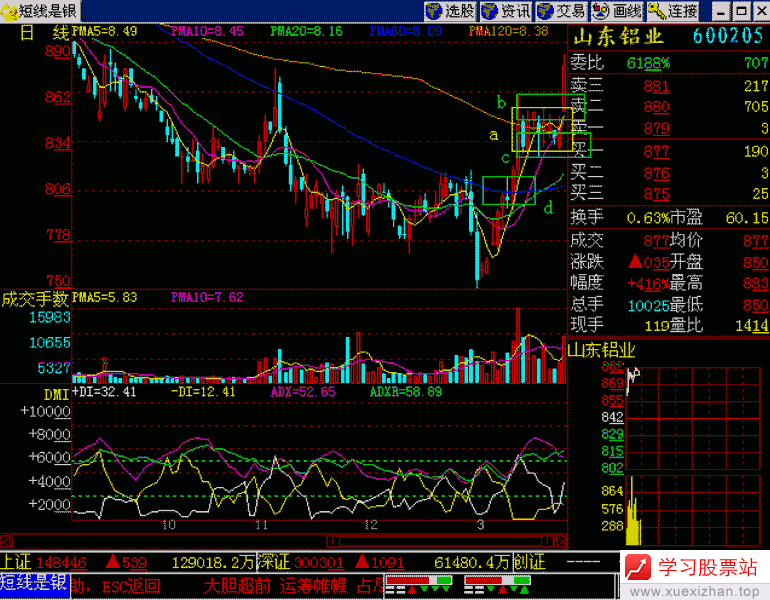
Task: Minimize the stock software window
Action: pyautogui.click(x=720, y=11)
